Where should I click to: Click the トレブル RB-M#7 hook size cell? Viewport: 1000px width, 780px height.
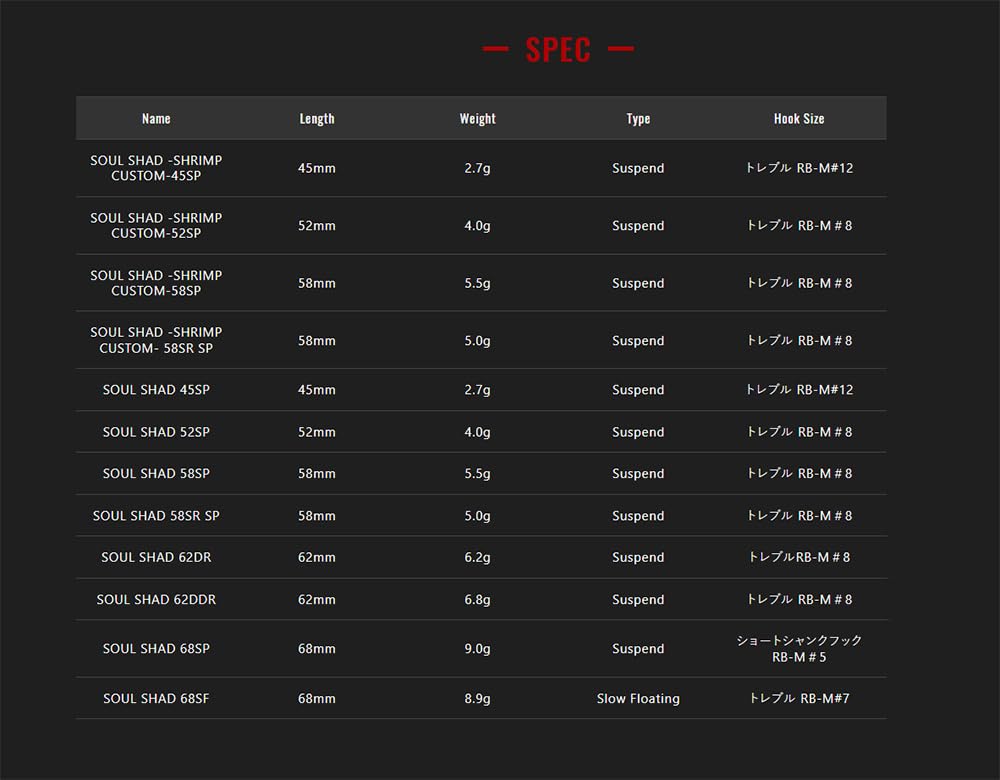coord(799,699)
